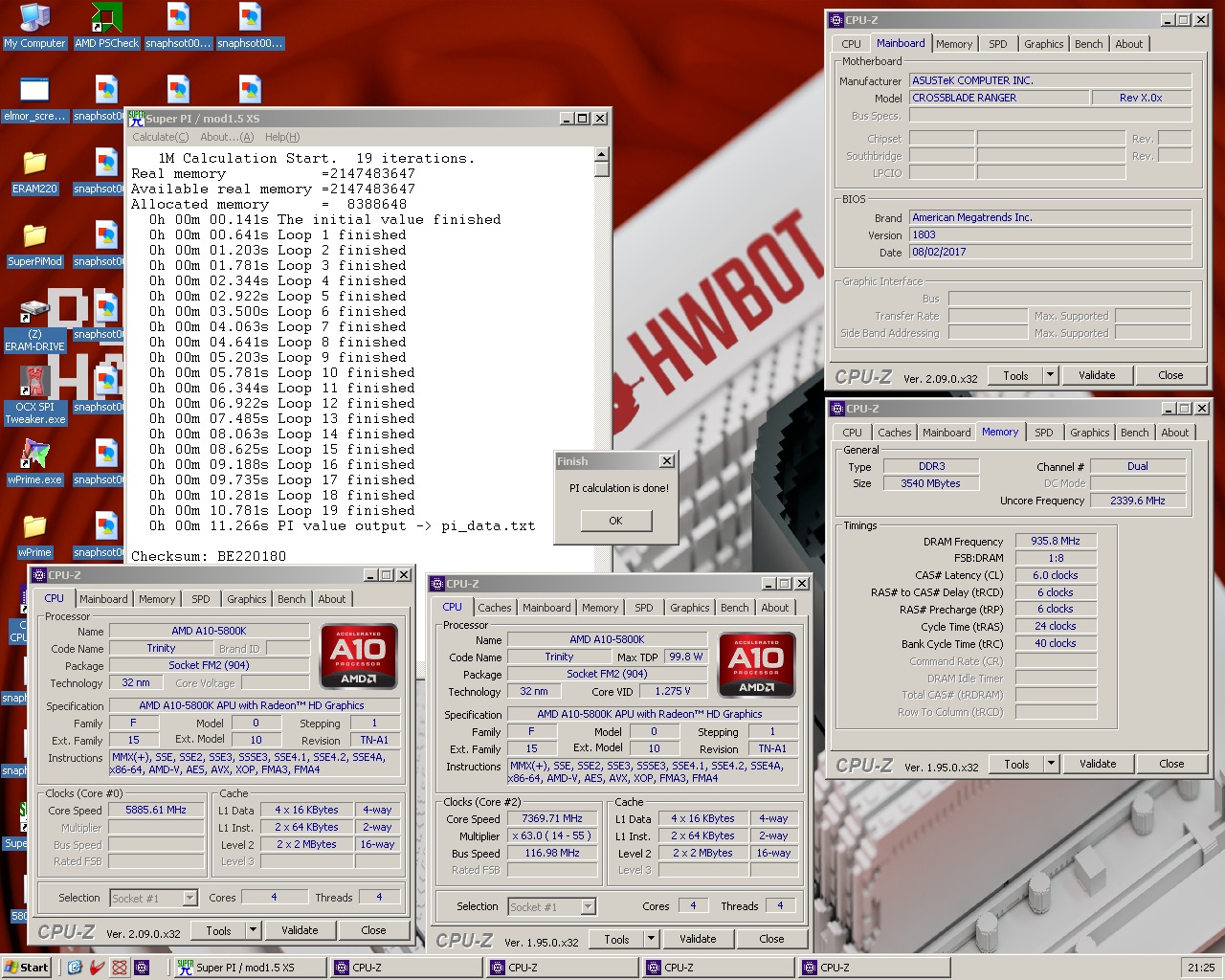Screen dimensions: 1225x980
Task: Click the blue quick-launch icon beside Start
Action: click(x=75, y=968)
